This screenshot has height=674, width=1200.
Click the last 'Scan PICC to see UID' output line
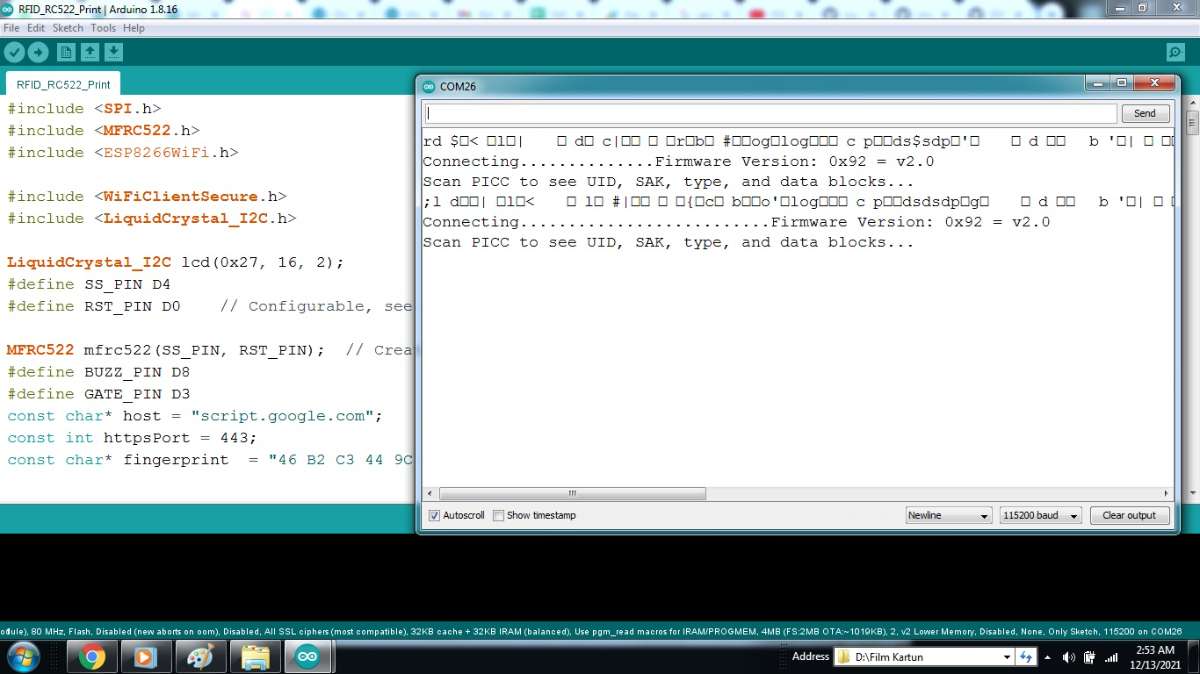tap(668, 243)
